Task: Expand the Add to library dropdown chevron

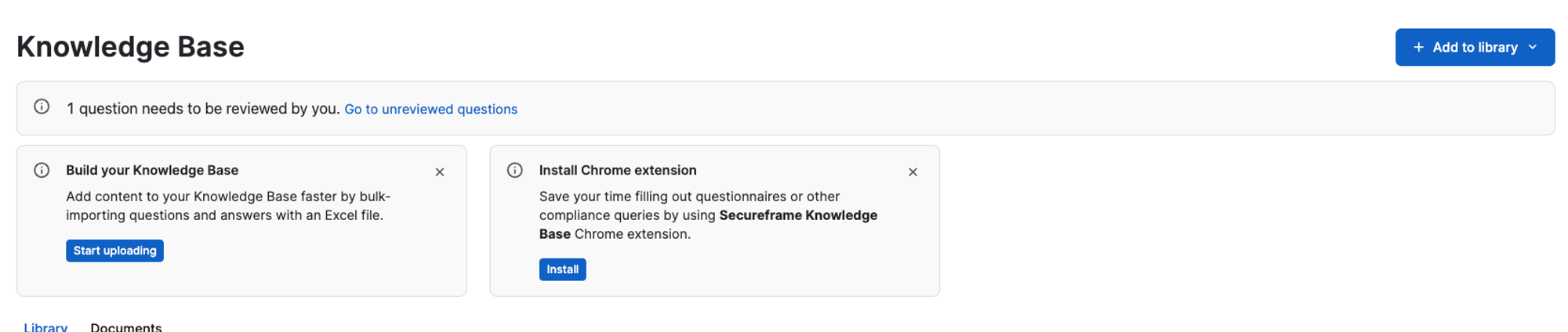Action: pos(1533,48)
